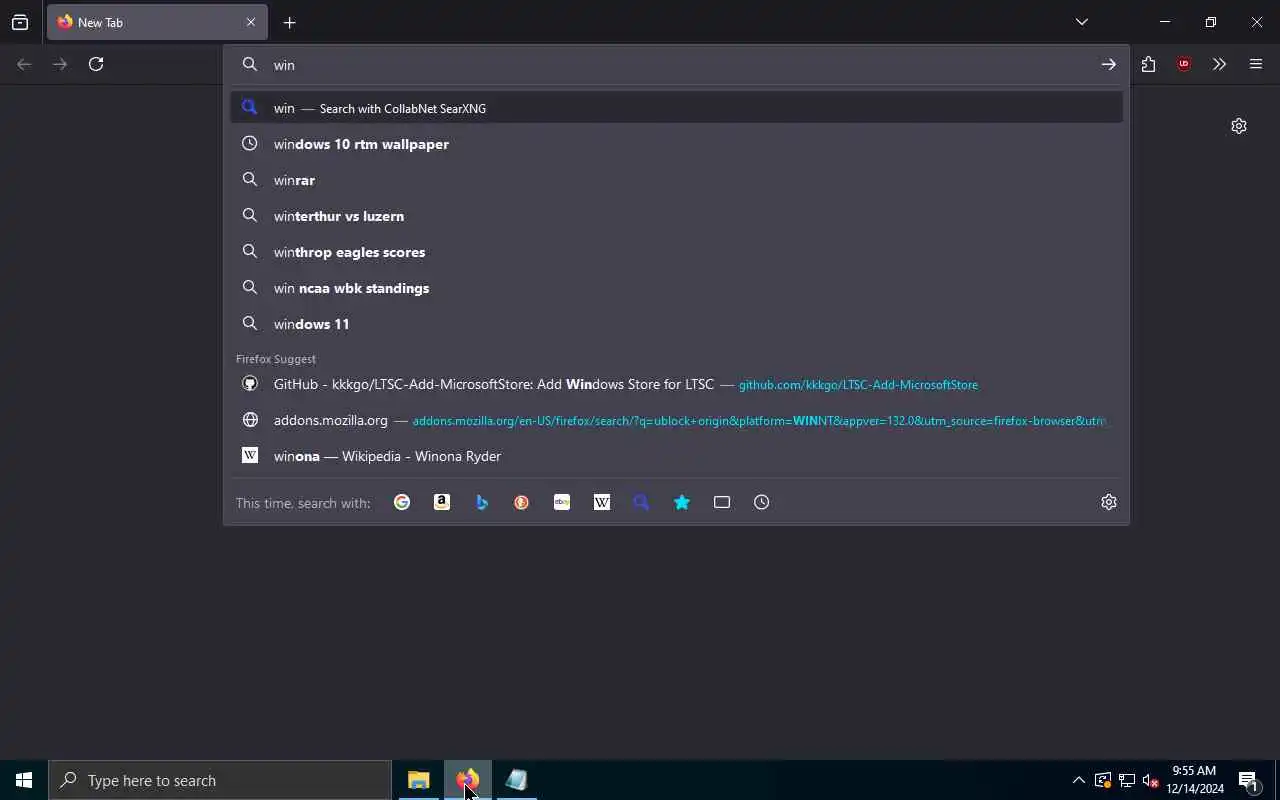Select the New Tab tab

(157, 22)
